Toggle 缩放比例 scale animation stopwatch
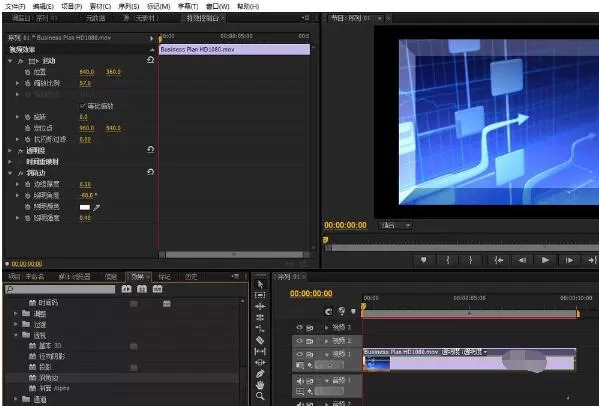 (x=28, y=83)
